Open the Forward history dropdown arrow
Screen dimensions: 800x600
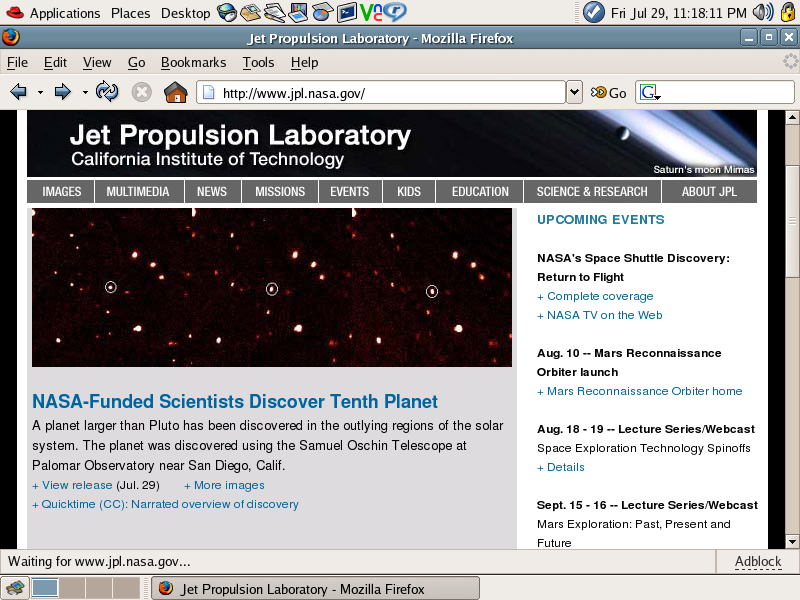85,93
